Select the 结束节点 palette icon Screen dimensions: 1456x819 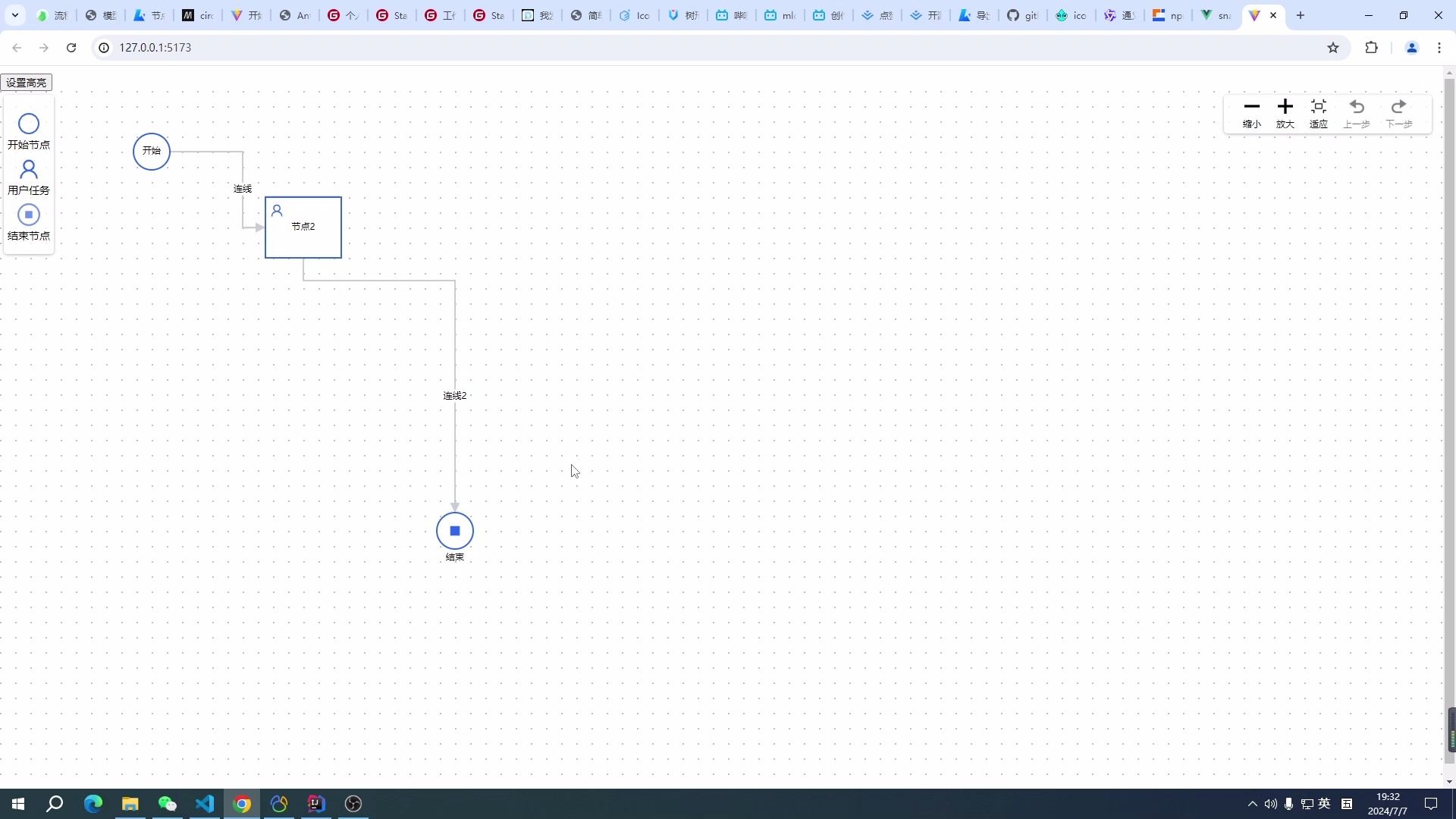(x=29, y=215)
